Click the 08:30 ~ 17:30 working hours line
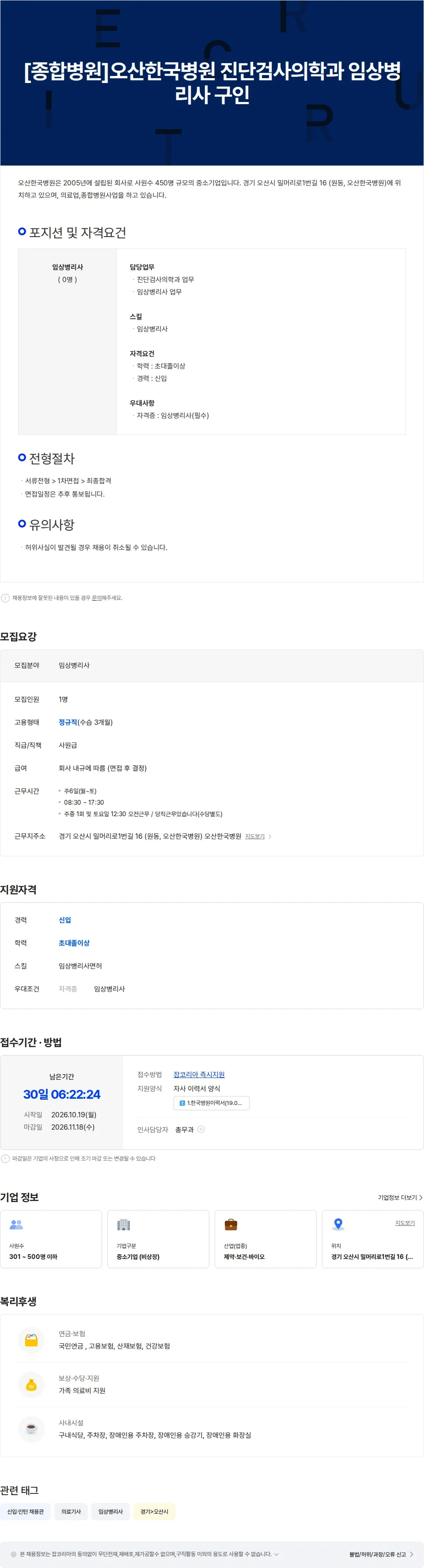This screenshot has height=1568, width=424. tap(84, 802)
